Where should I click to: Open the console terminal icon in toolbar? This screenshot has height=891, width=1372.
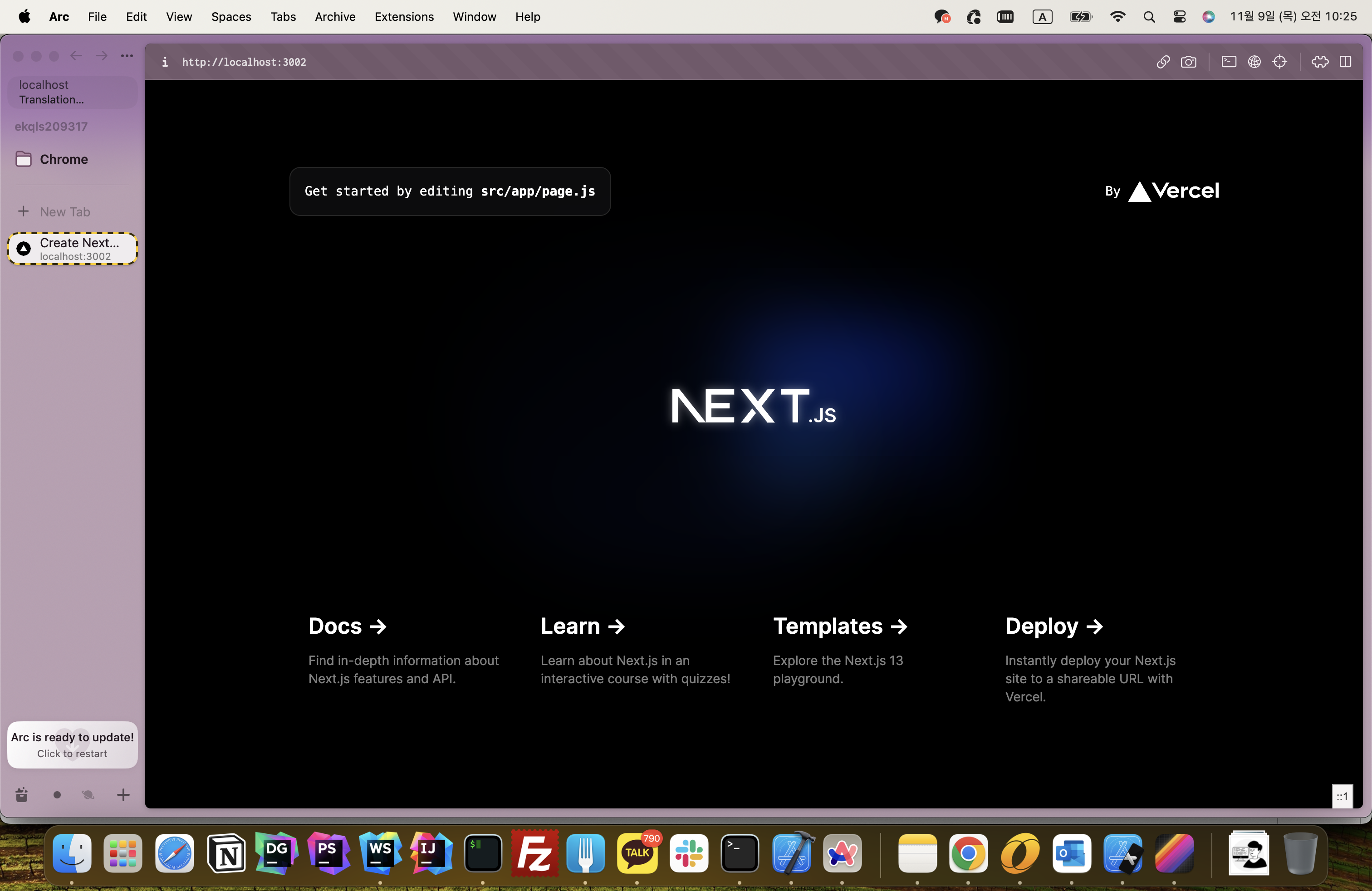pyautogui.click(x=1229, y=62)
